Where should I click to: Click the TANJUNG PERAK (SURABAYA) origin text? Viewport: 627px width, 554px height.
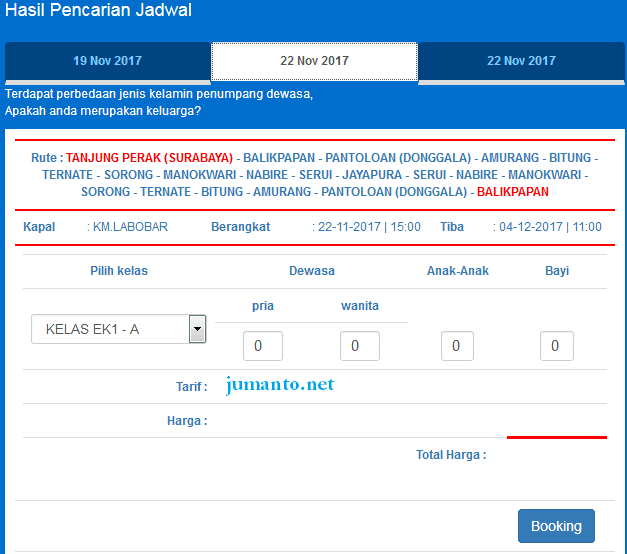tap(150, 158)
